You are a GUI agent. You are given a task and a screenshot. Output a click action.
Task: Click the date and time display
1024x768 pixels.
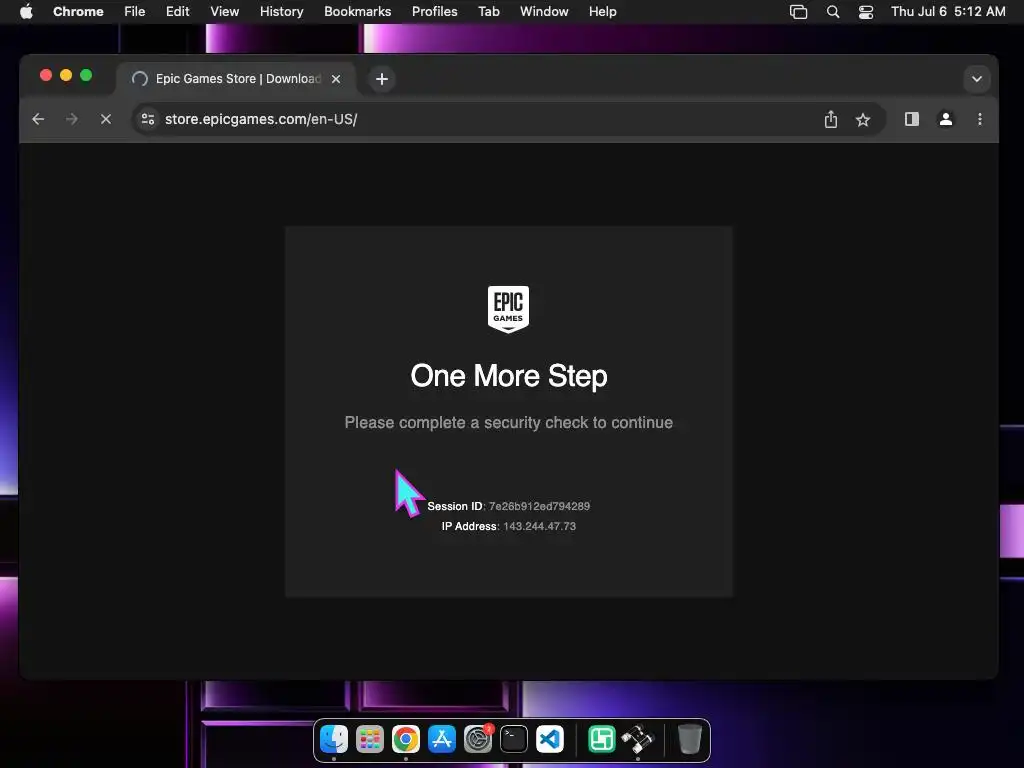948,12
